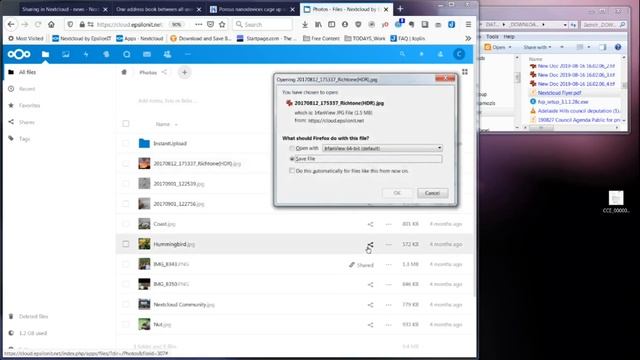The height and width of the screenshot is (360, 640).
Task: Open the IrfanView application dropdown
Action: (x=382, y=148)
